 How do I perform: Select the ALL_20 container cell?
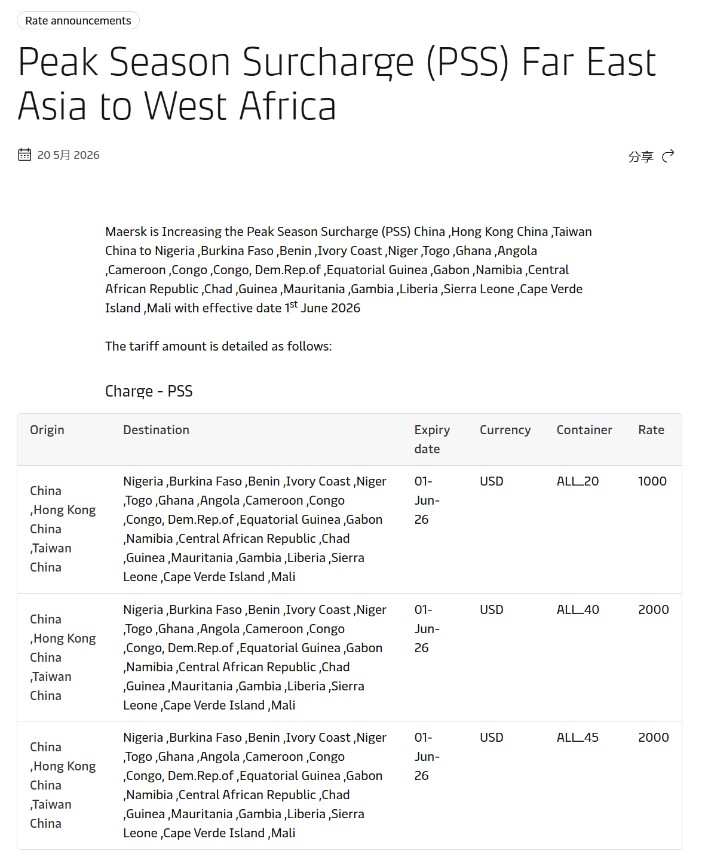[578, 482]
